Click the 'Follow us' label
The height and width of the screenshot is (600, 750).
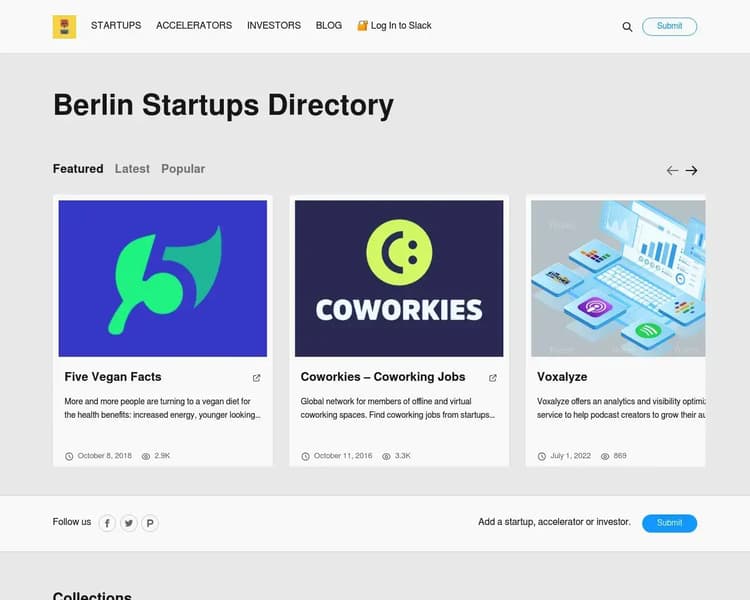(x=72, y=522)
